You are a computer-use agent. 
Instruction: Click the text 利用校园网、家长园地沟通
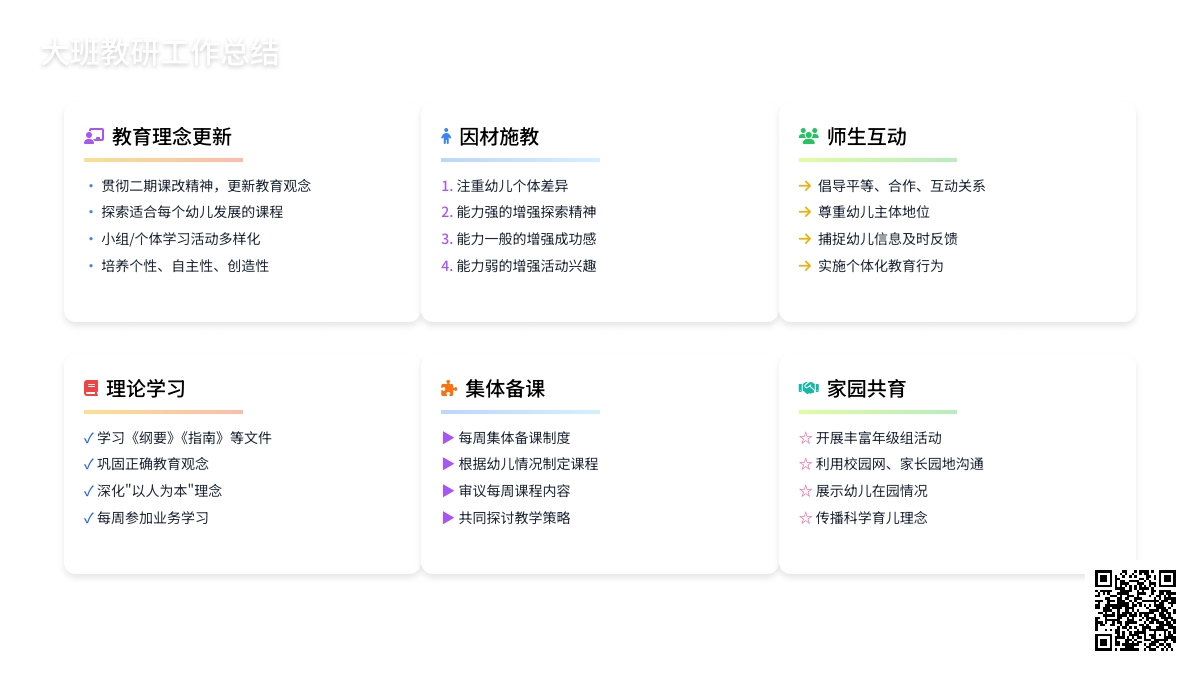coord(900,464)
